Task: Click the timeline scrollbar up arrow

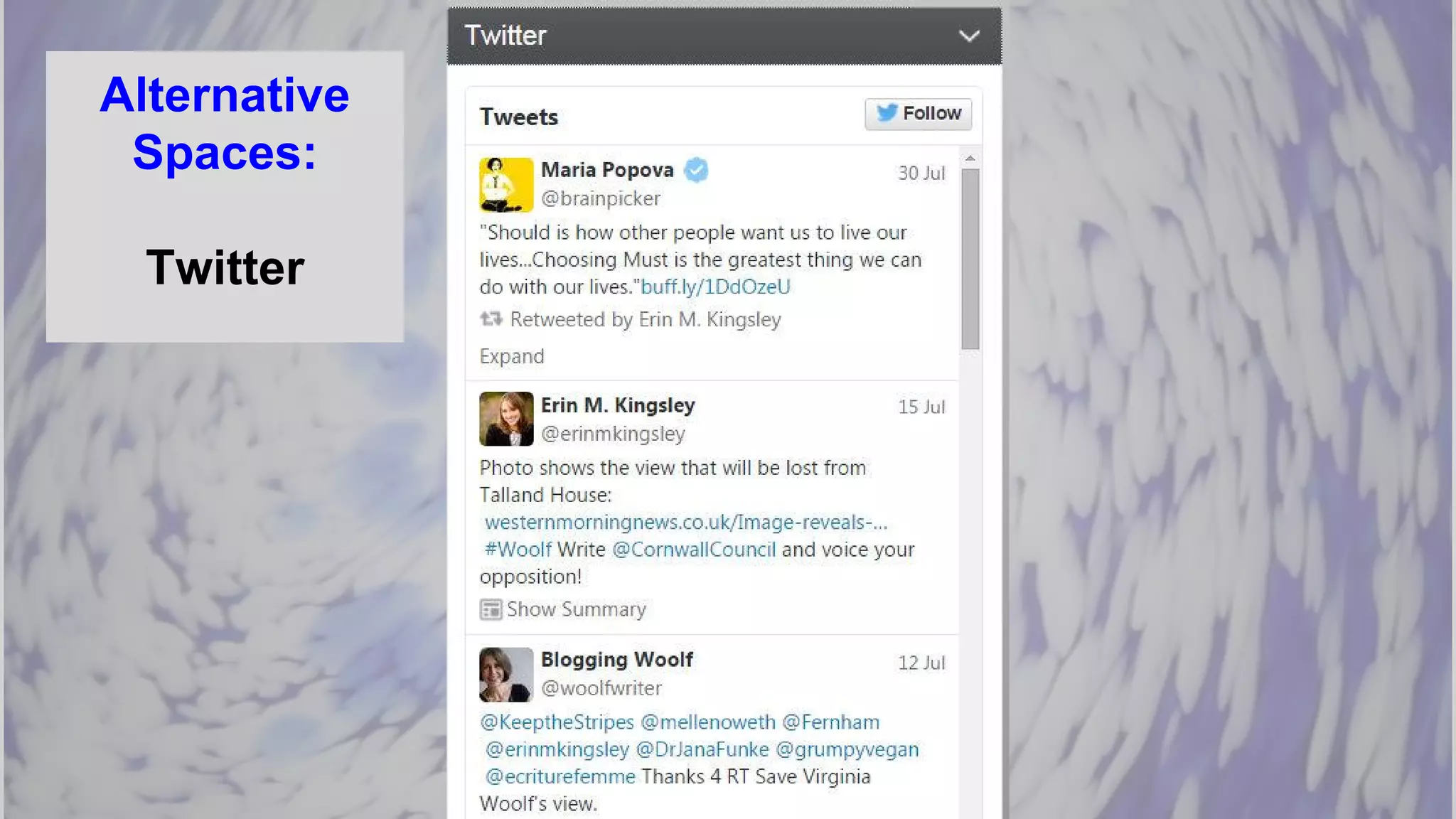Action: (x=970, y=158)
